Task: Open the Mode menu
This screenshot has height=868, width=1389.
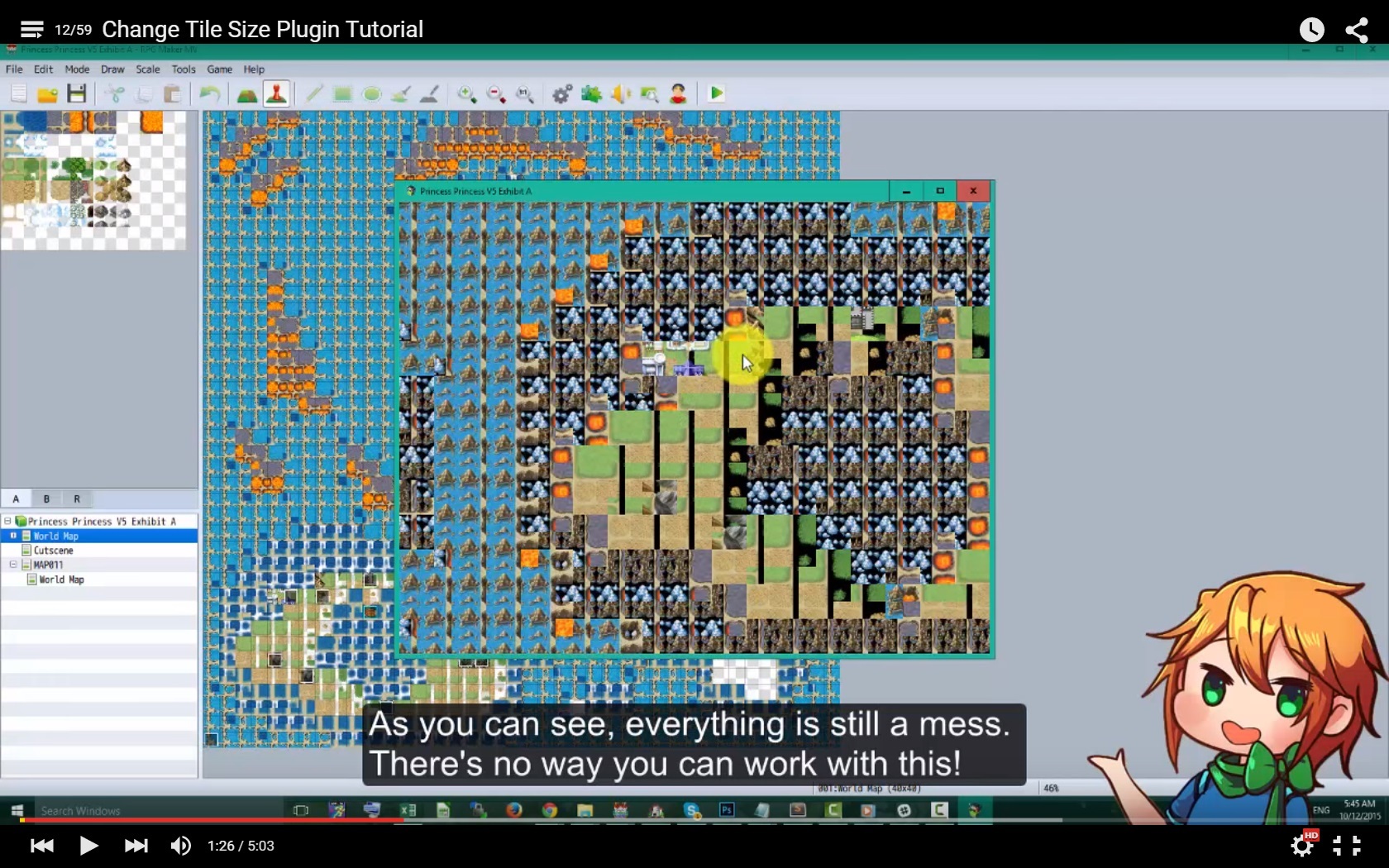Action: coord(77,69)
